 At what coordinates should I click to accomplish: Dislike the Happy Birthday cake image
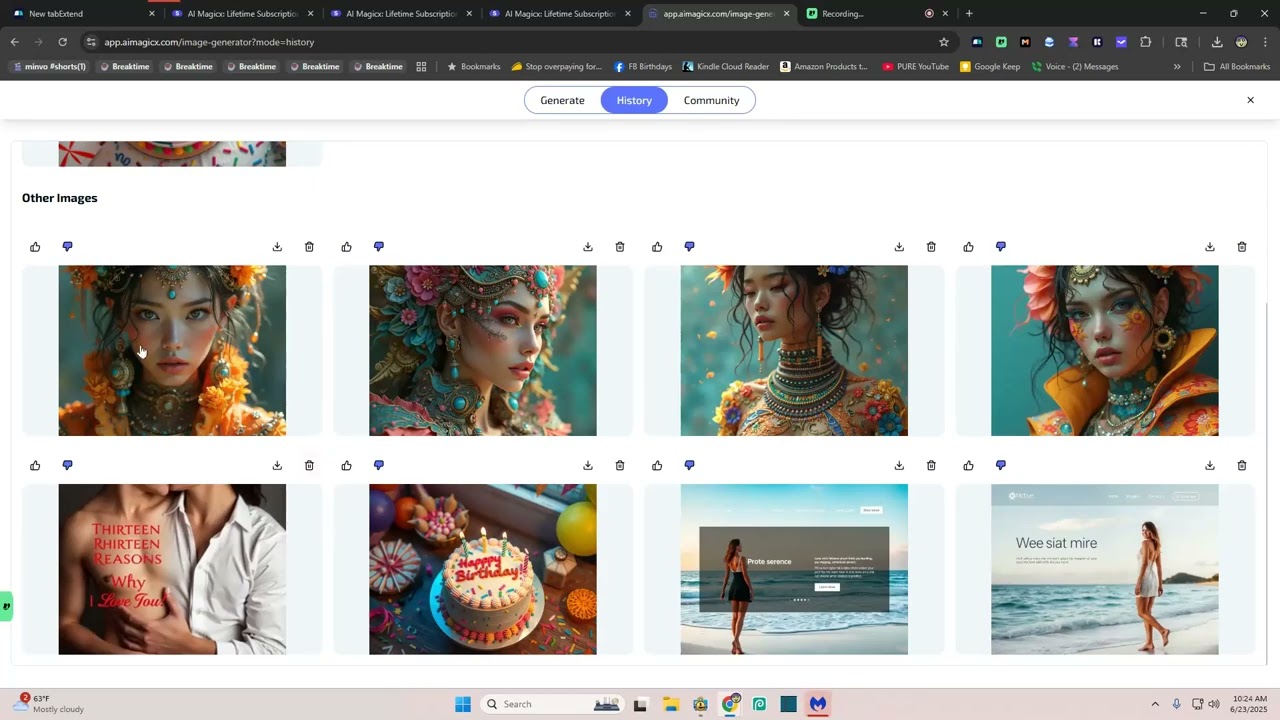pos(379,466)
